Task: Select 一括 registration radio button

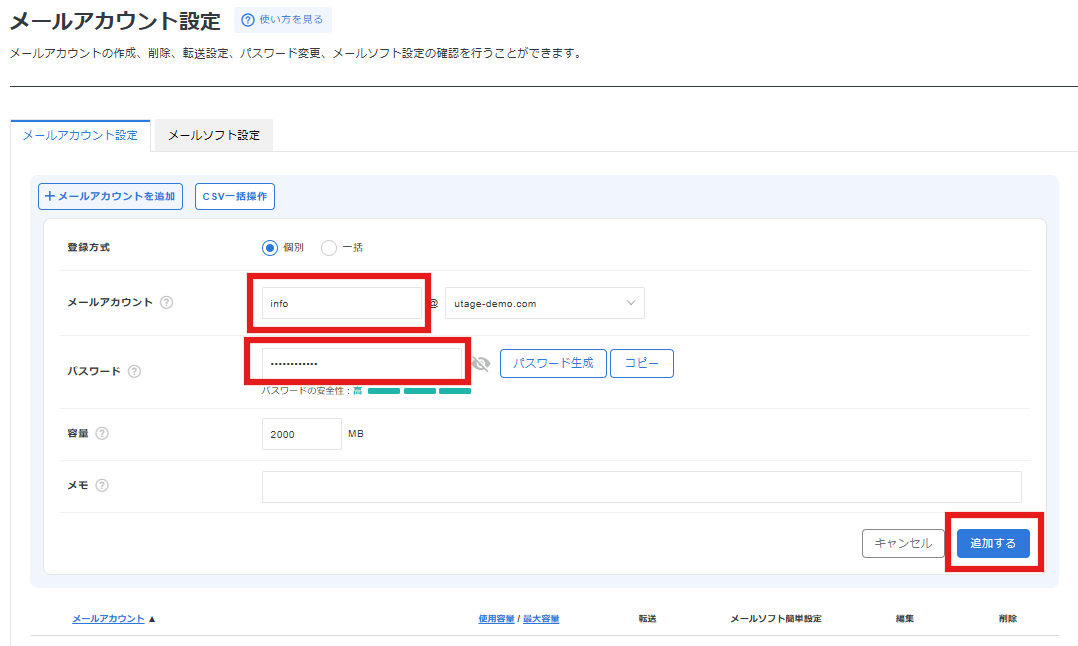Action: point(329,247)
